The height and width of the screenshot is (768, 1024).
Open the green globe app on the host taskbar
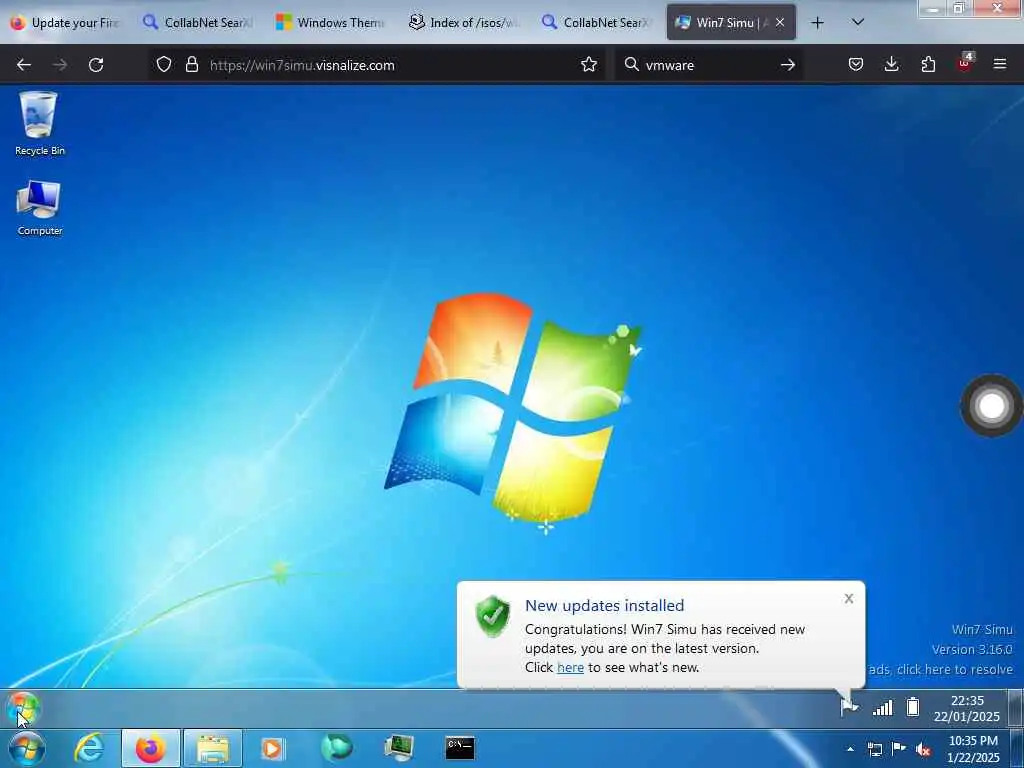pos(336,748)
